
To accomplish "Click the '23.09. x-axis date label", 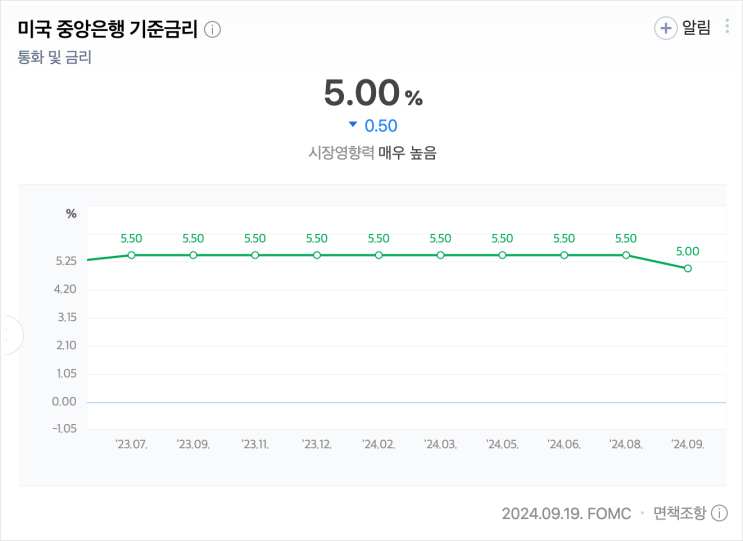I will click(x=193, y=443).
